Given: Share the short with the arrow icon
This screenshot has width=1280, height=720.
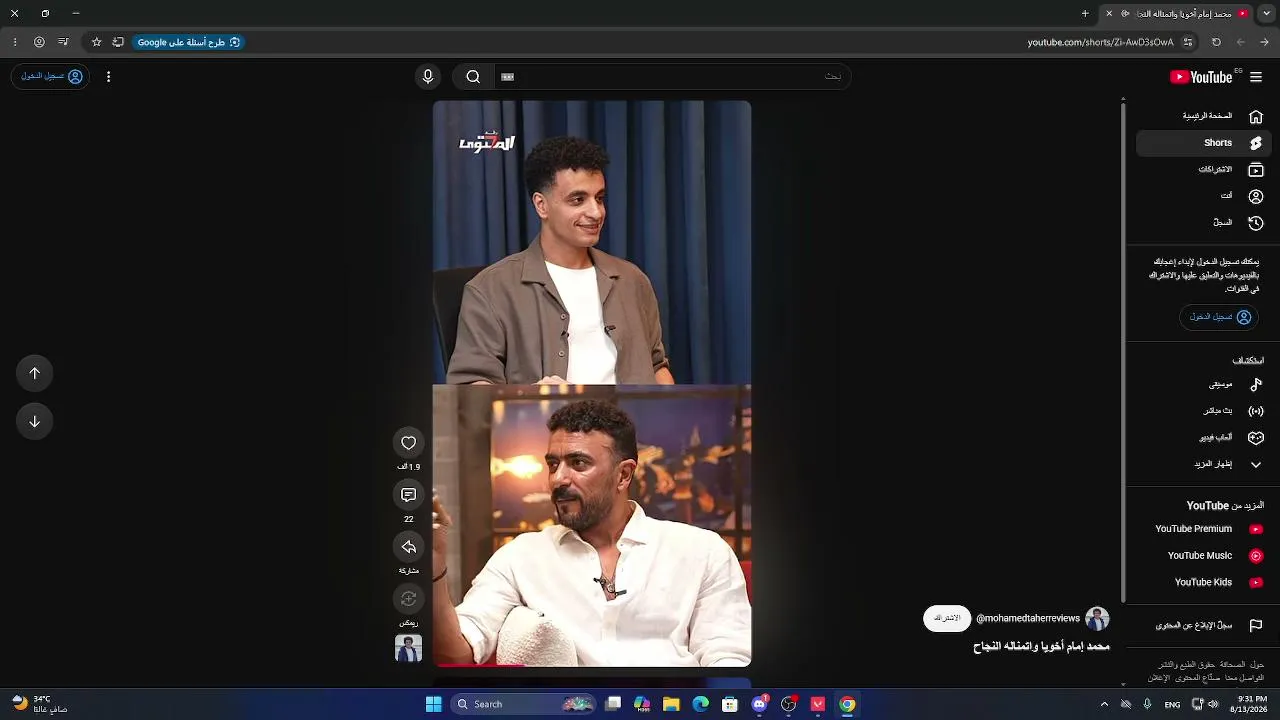Looking at the screenshot, I should [x=408, y=547].
